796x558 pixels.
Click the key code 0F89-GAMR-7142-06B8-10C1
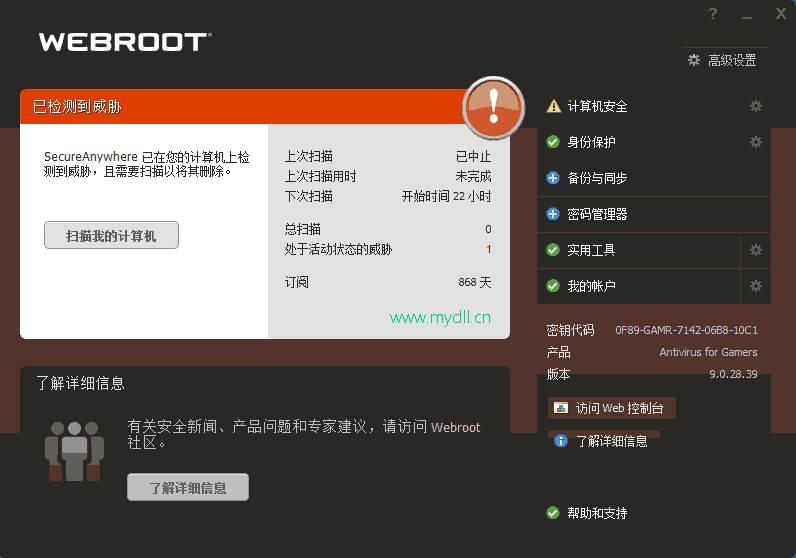[686, 331]
